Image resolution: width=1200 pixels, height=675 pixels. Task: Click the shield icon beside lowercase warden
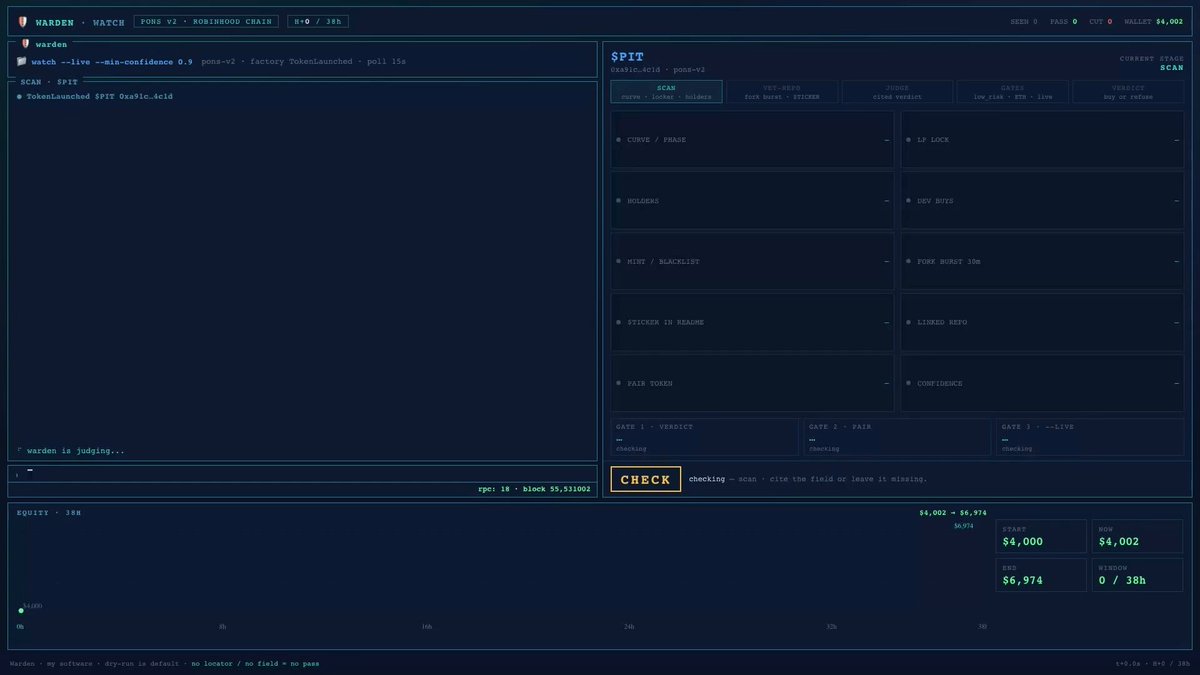point(26,44)
